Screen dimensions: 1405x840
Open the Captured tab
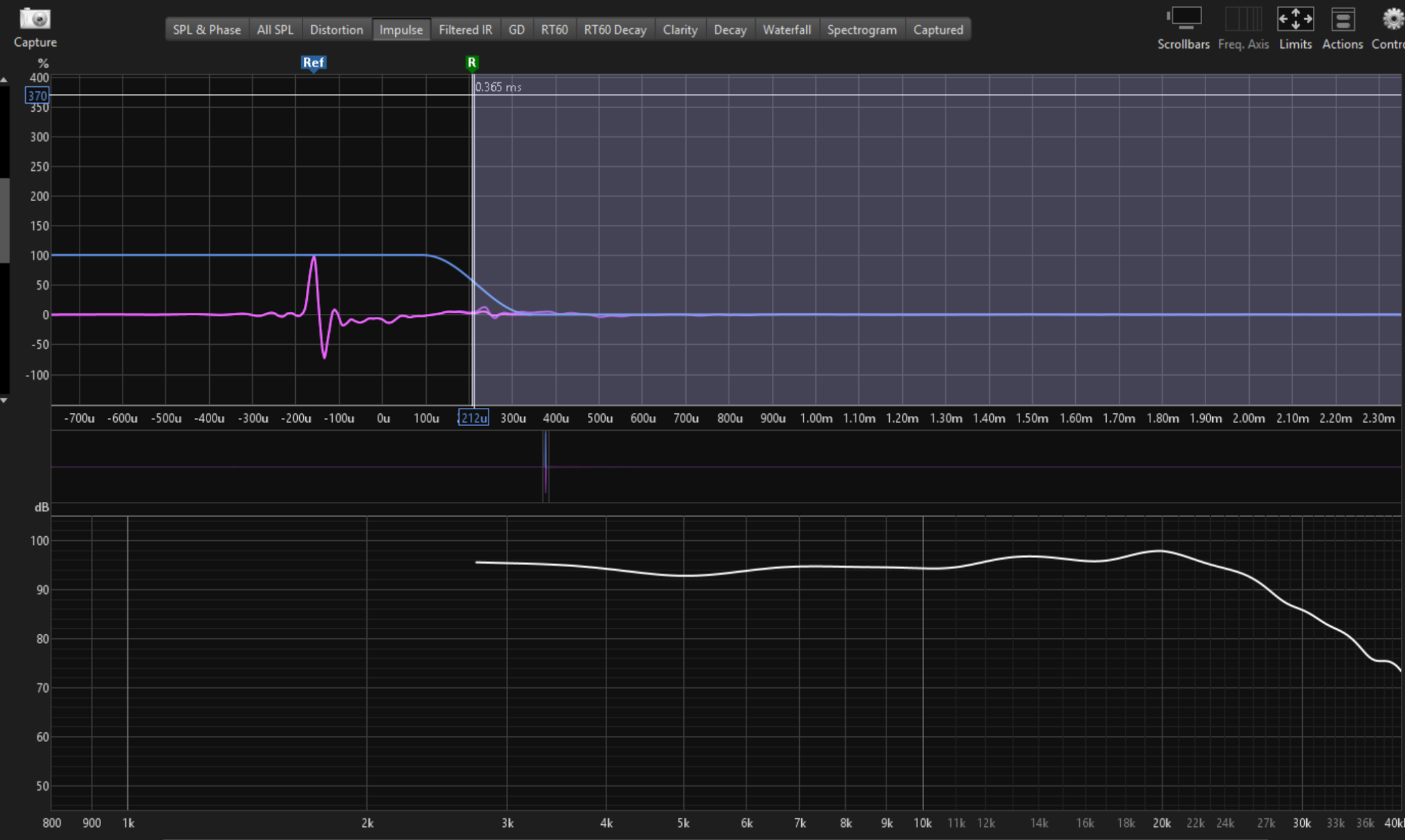point(938,29)
